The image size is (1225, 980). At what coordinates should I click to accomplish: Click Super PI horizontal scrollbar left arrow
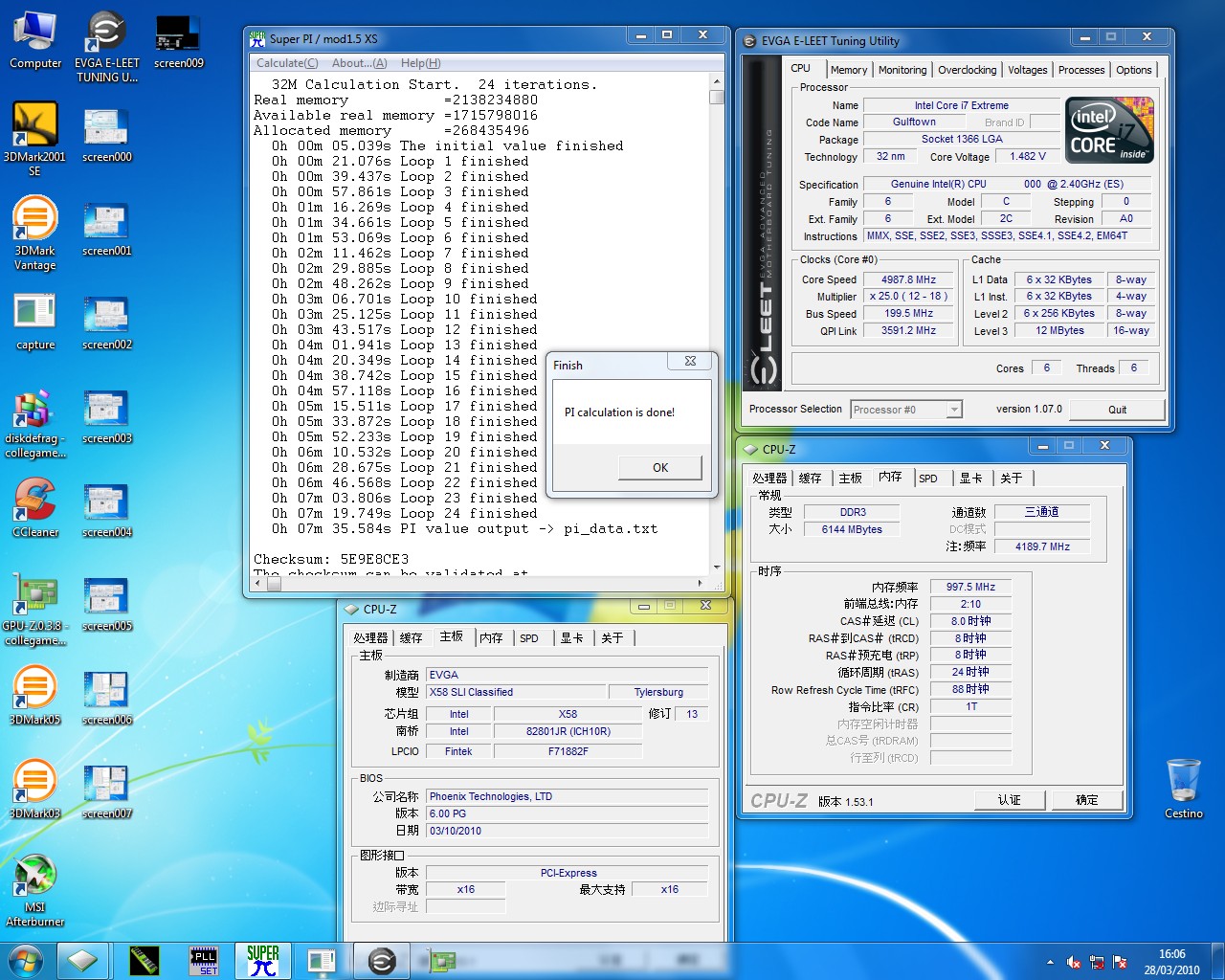click(258, 583)
